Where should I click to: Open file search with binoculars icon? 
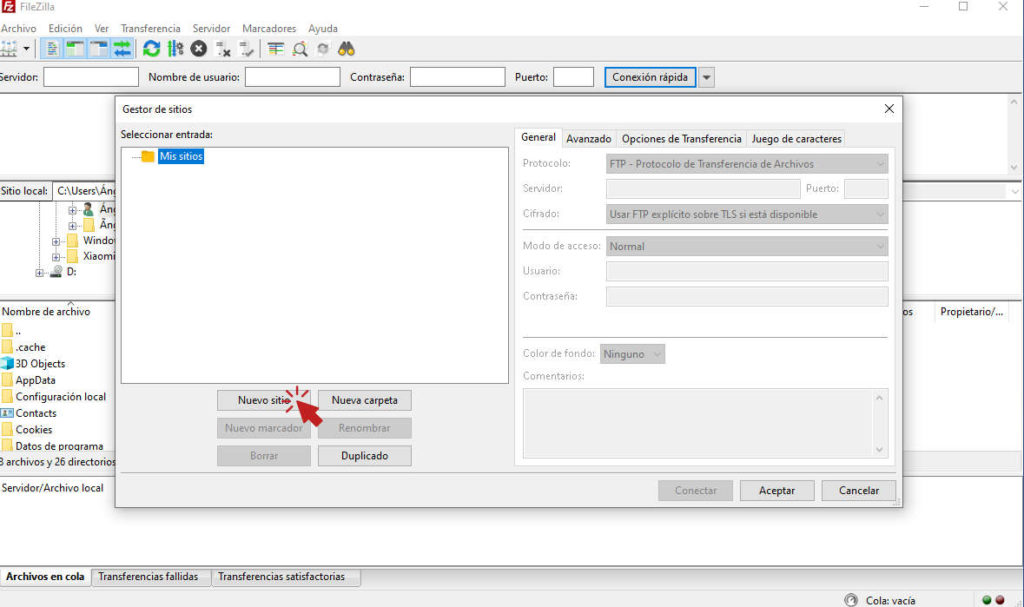(x=346, y=48)
